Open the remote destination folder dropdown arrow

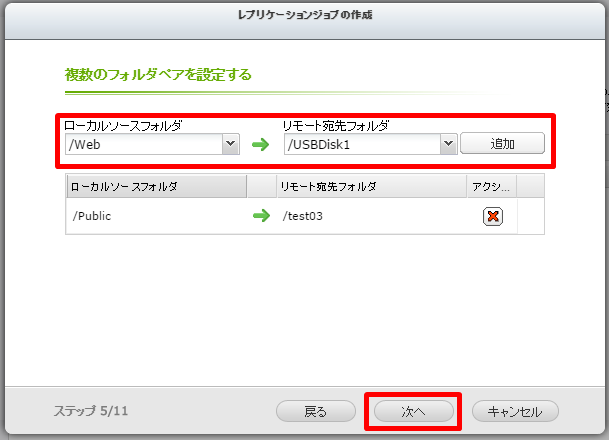(x=449, y=144)
